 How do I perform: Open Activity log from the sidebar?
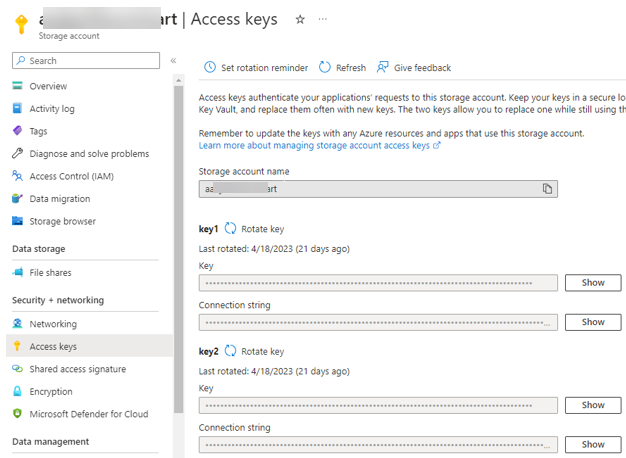click(x=52, y=109)
